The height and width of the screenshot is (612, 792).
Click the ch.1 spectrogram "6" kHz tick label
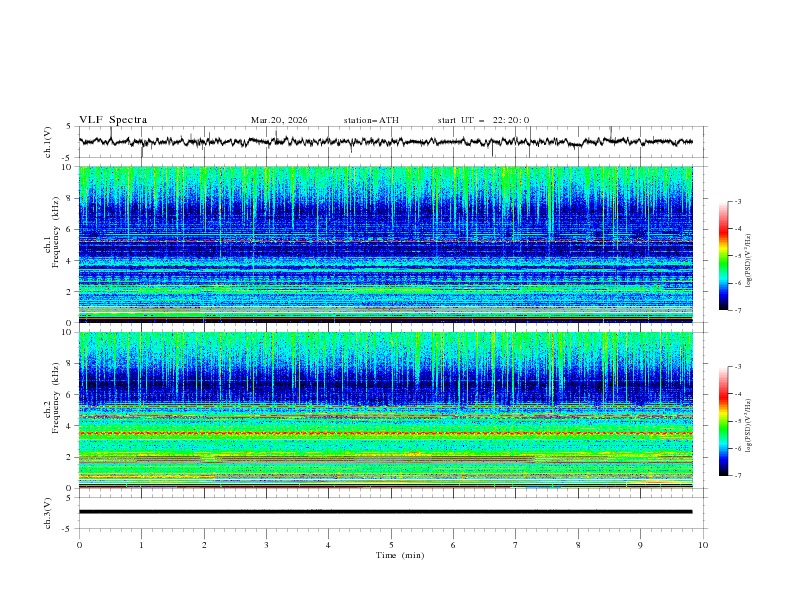pos(70,229)
